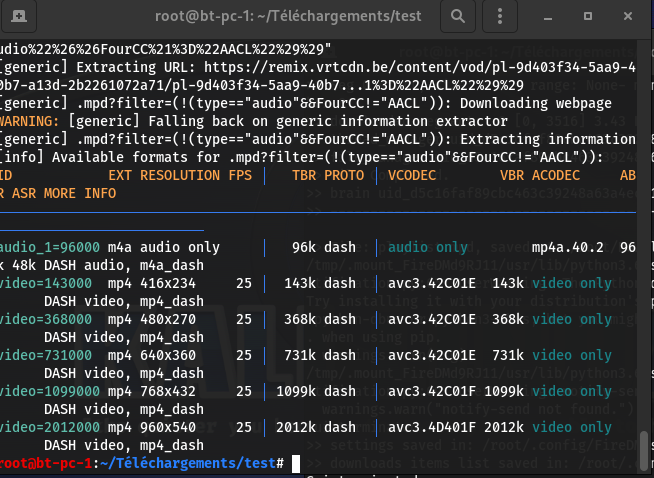Click the video=2012000 format ID

click(50, 427)
